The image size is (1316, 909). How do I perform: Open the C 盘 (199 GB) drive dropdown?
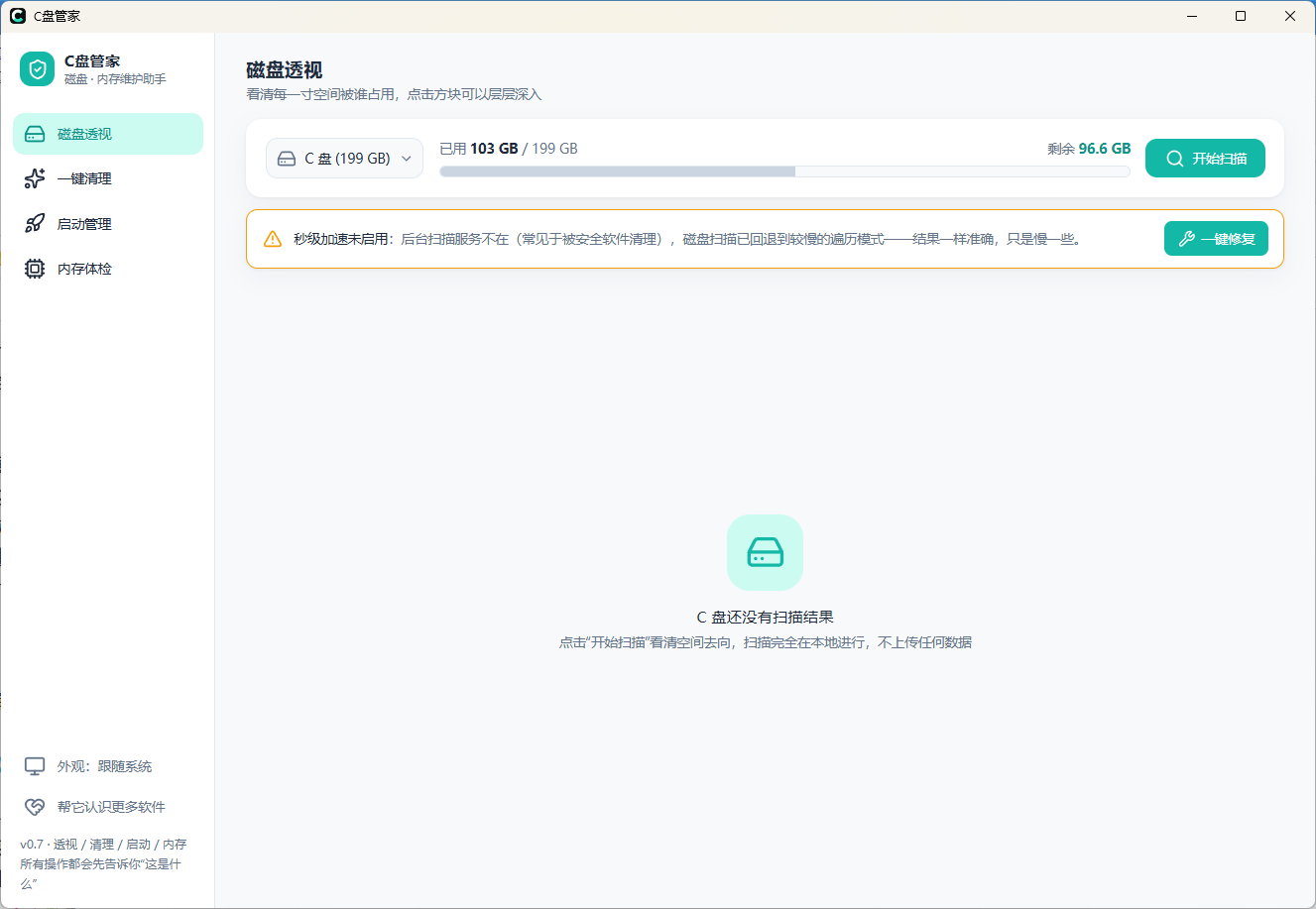point(345,159)
